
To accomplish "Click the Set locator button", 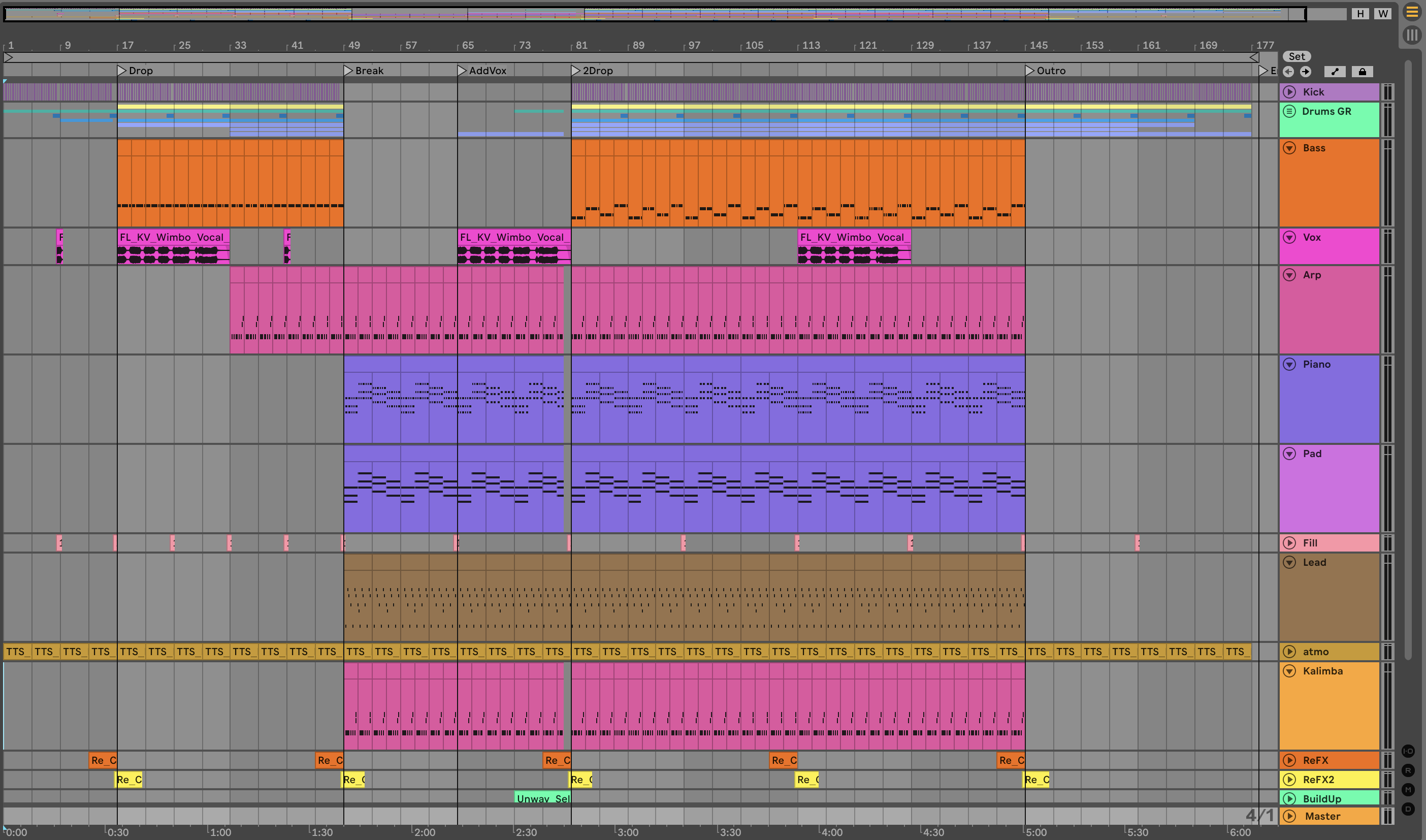I will coord(1297,56).
